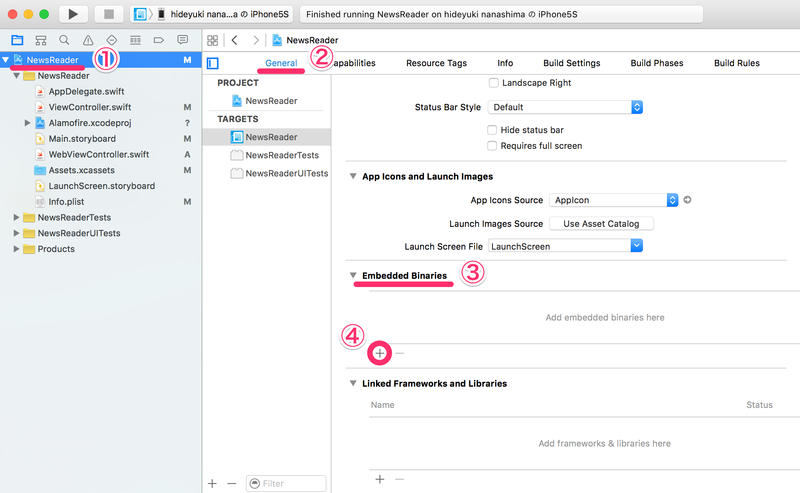Check Requires full screen
800x493 pixels.
coord(492,146)
